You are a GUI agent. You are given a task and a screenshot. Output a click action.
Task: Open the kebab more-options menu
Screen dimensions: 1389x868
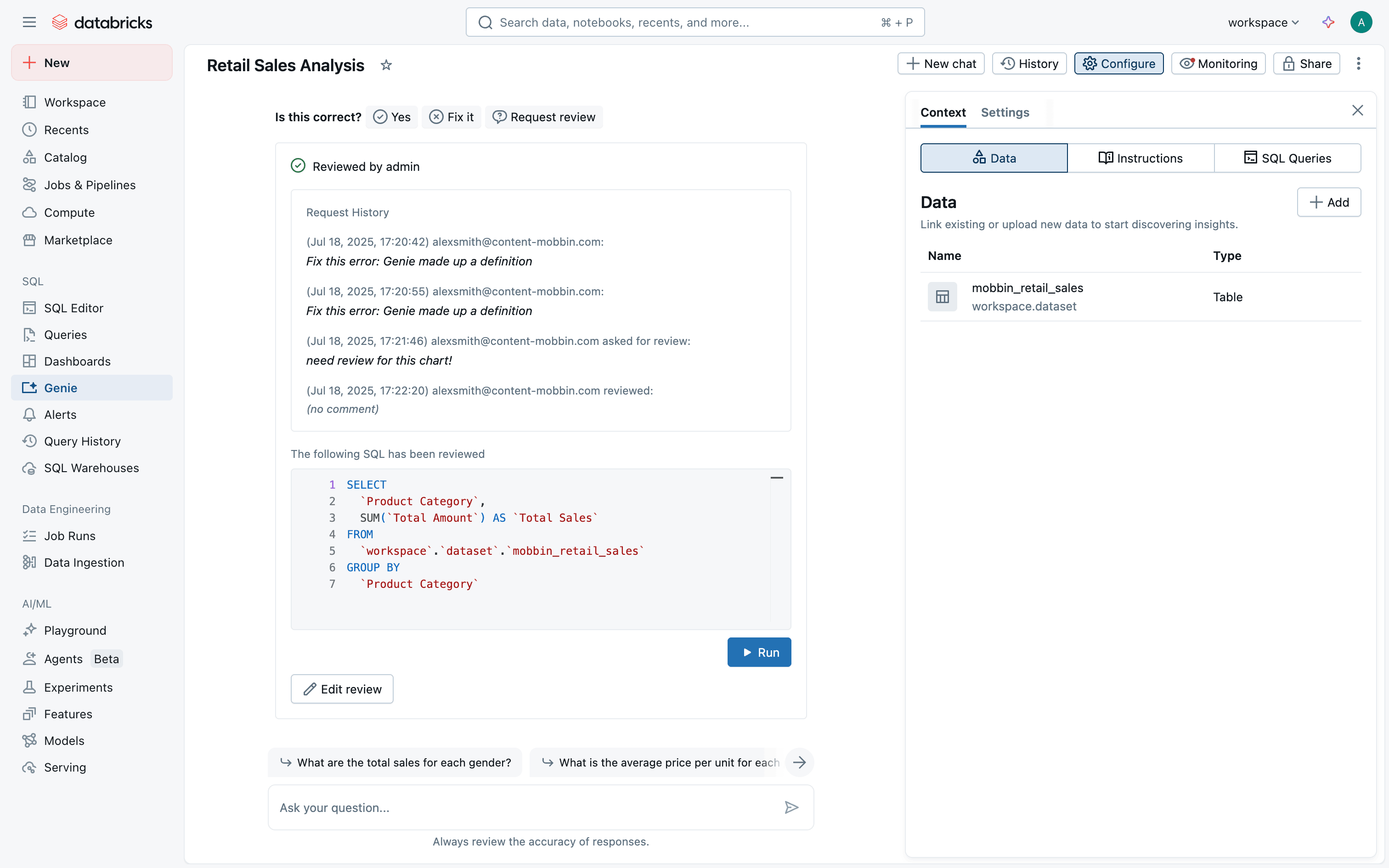(x=1358, y=64)
